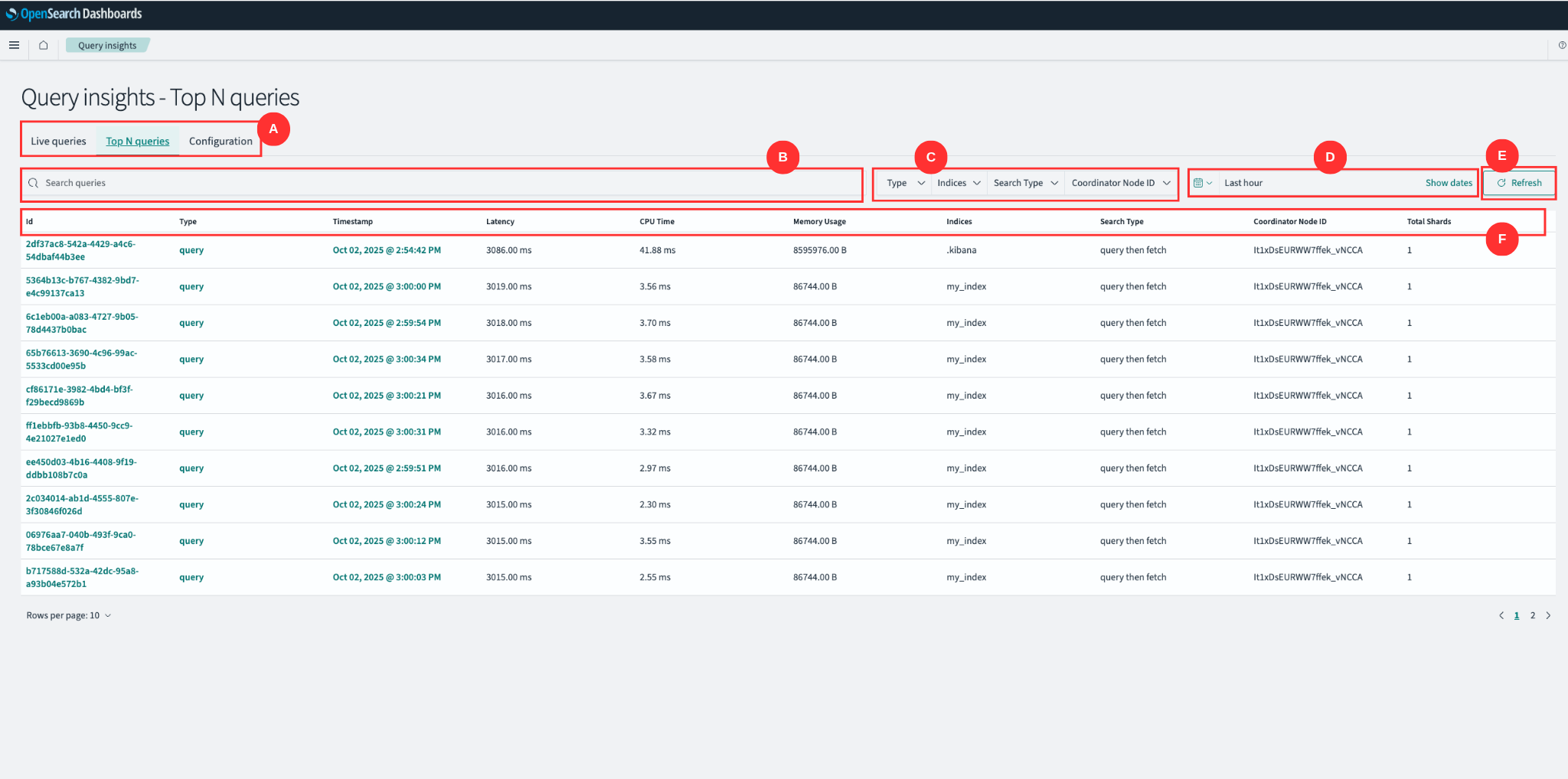
Task: Open the Indices filter dropdown
Action: (958, 183)
